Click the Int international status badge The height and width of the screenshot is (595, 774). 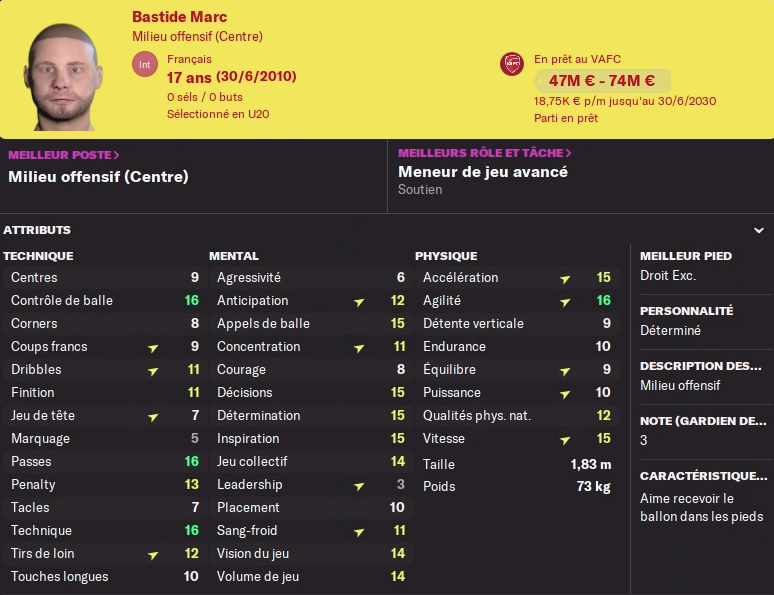(x=145, y=64)
